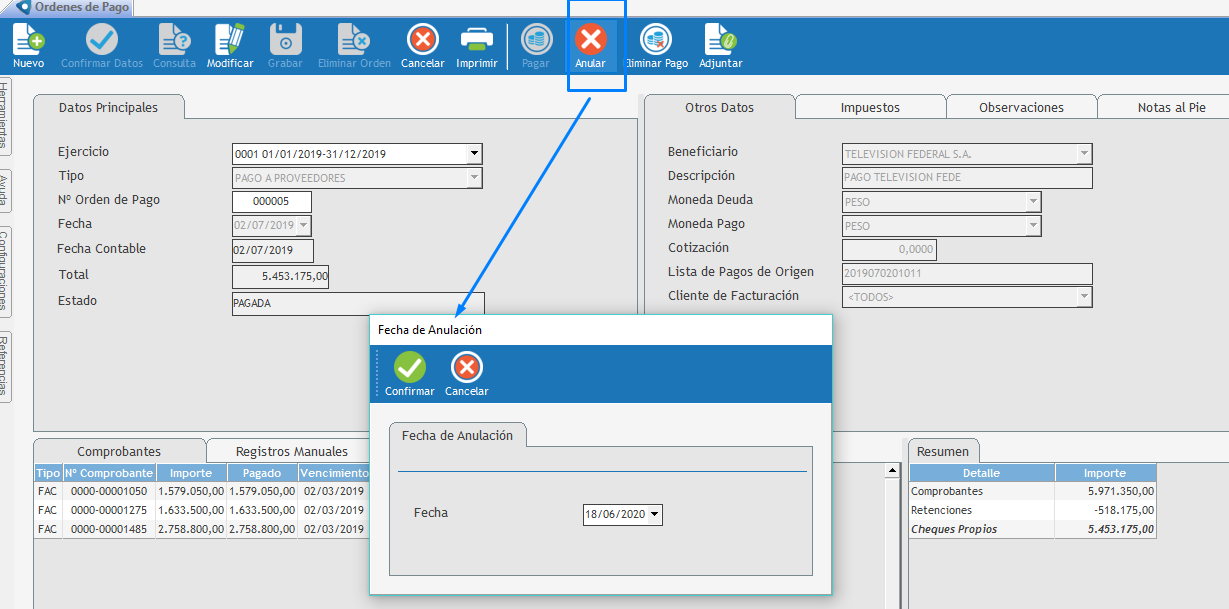The width and height of the screenshot is (1229, 609).
Task: Click the Fecha Contable input field
Action: pos(273,250)
